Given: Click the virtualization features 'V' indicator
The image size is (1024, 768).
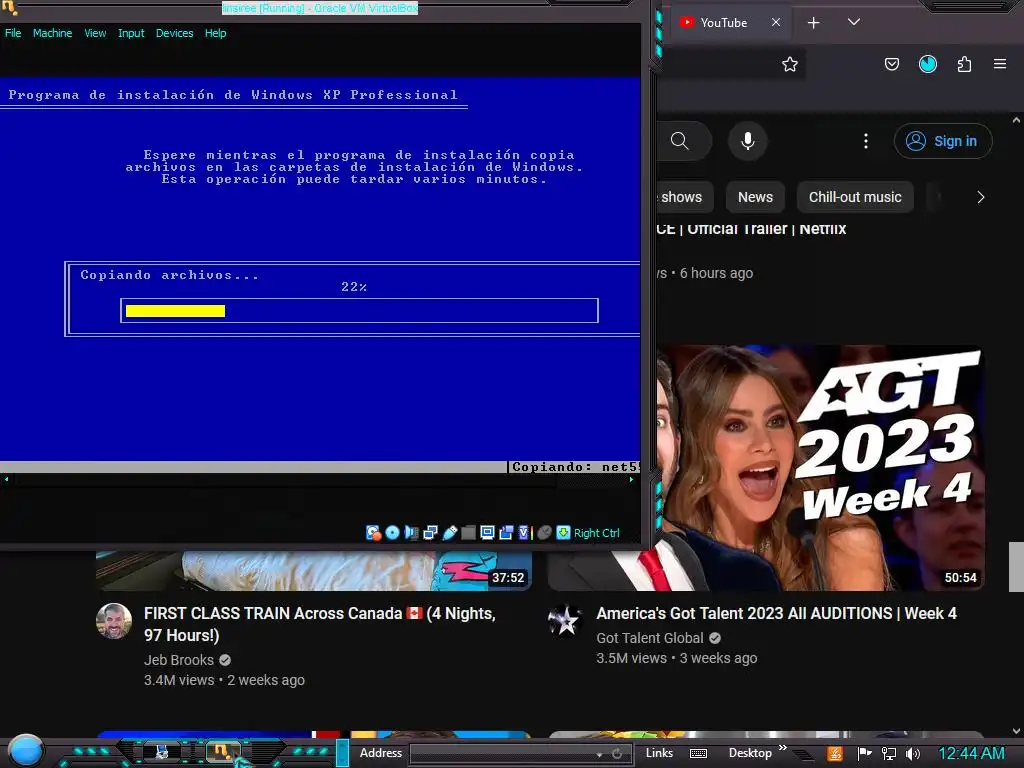Looking at the screenshot, I should click(x=524, y=533).
